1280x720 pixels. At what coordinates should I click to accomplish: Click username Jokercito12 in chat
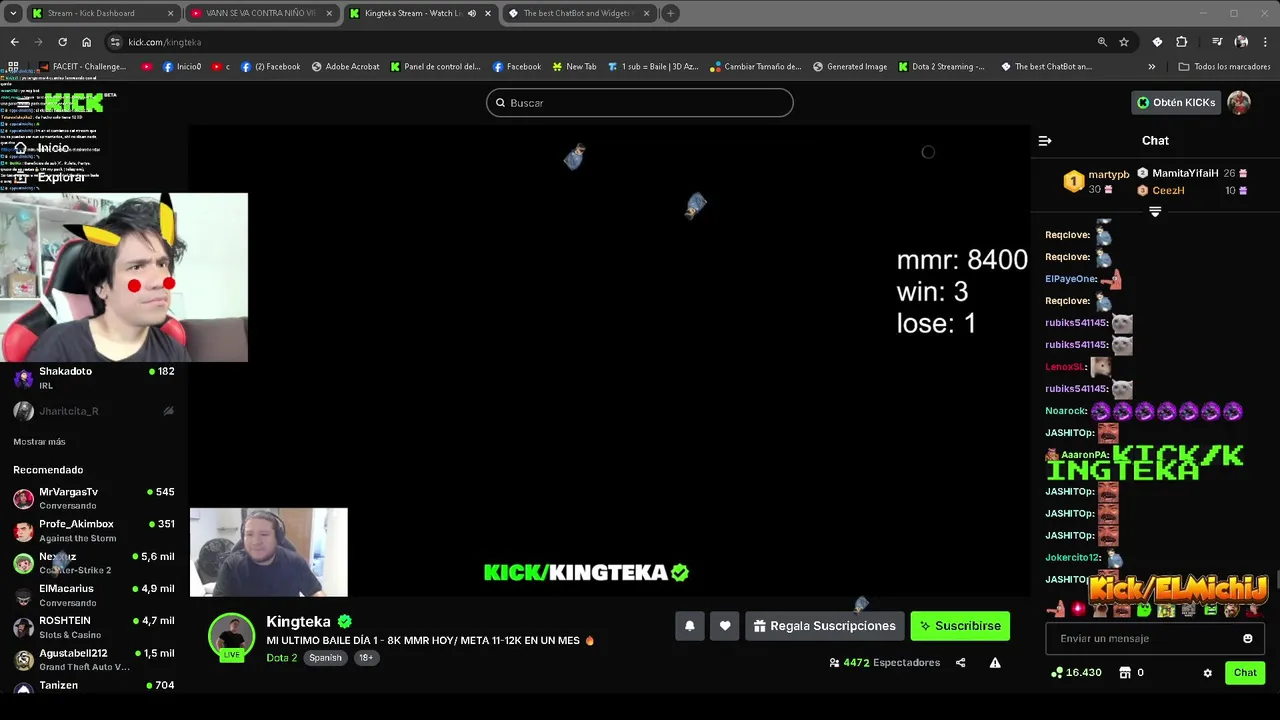[1072, 558]
